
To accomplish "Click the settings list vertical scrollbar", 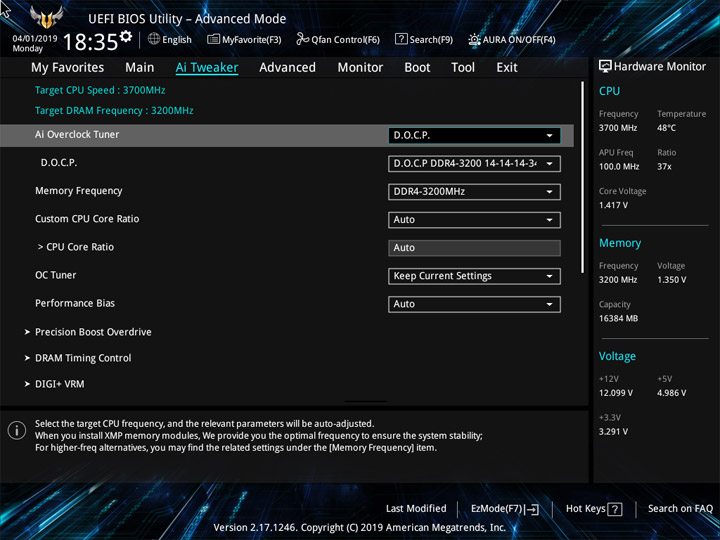I will (x=583, y=177).
